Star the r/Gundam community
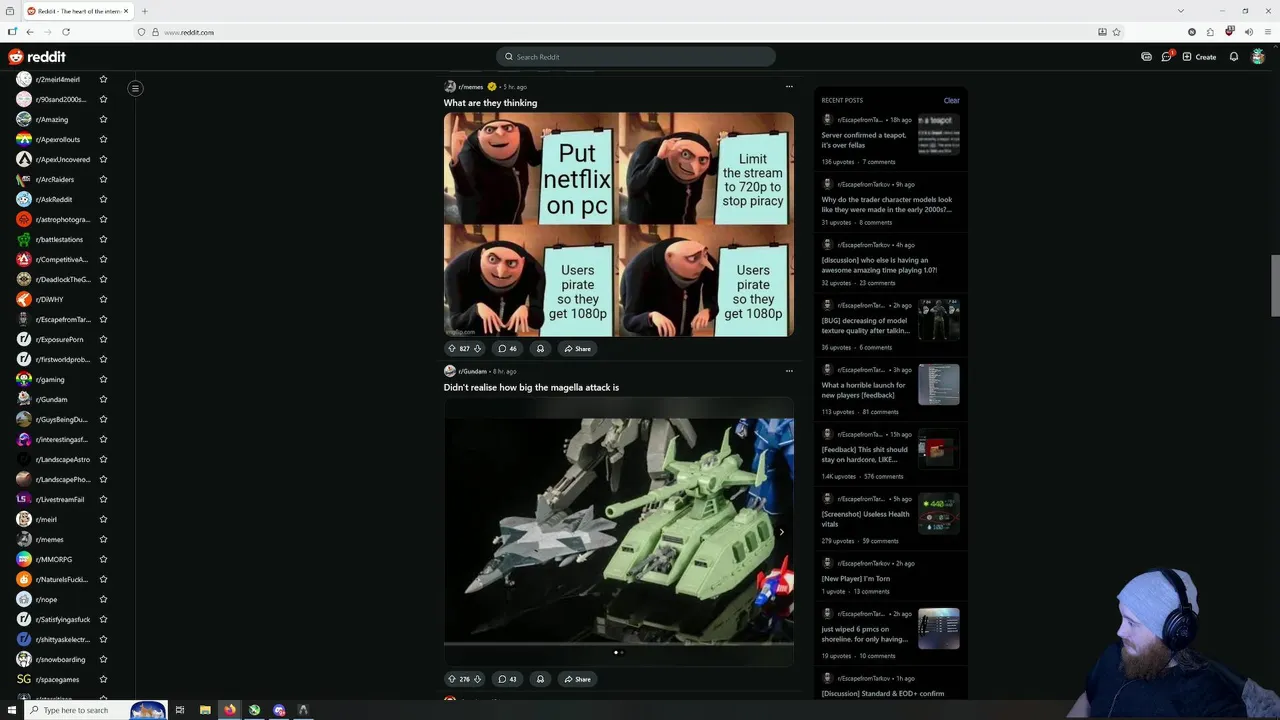The width and height of the screenshot is (1280, 720). click(103, 399)
